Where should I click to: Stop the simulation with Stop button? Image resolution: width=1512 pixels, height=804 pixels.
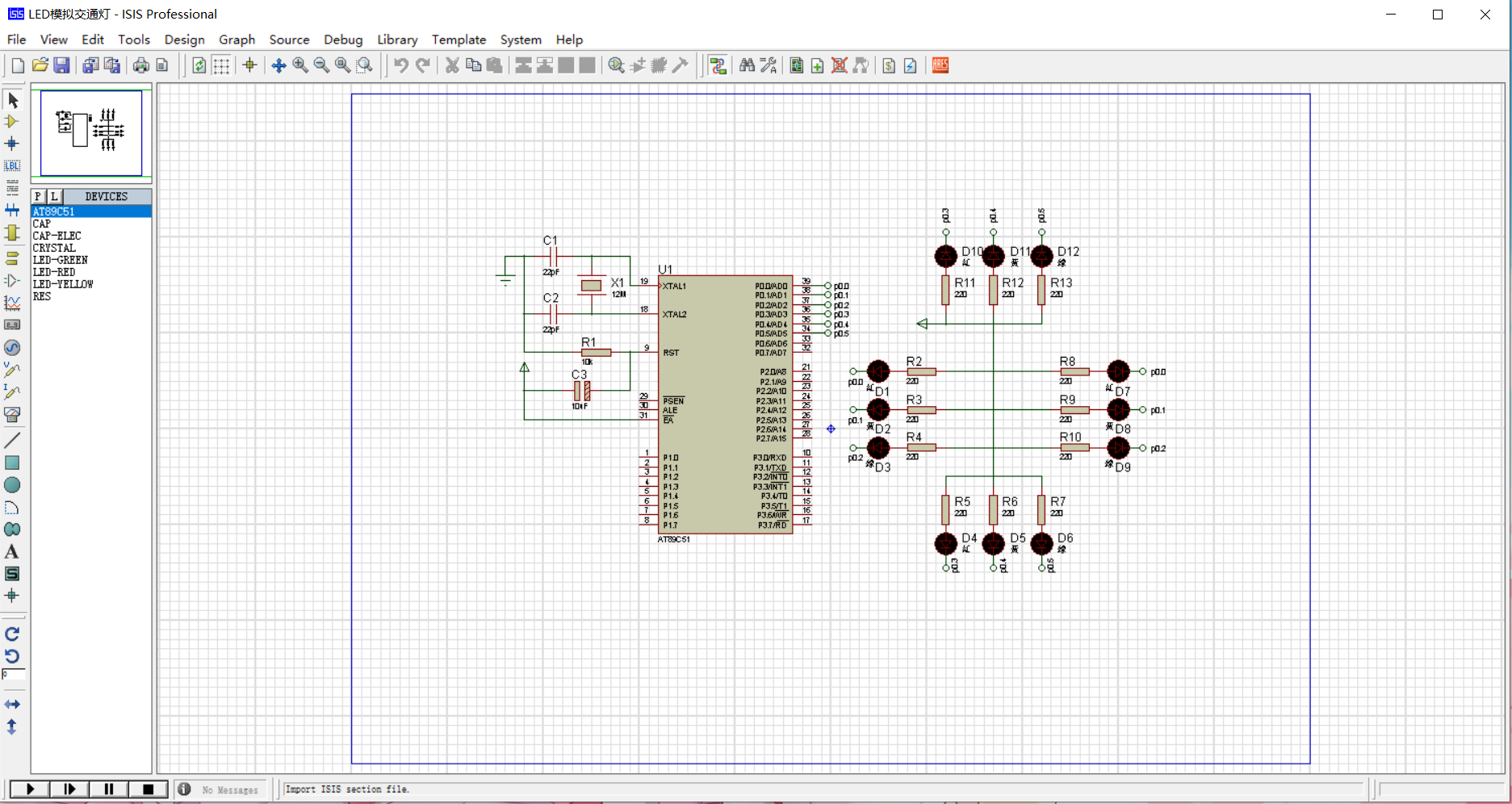click(148, 789)
